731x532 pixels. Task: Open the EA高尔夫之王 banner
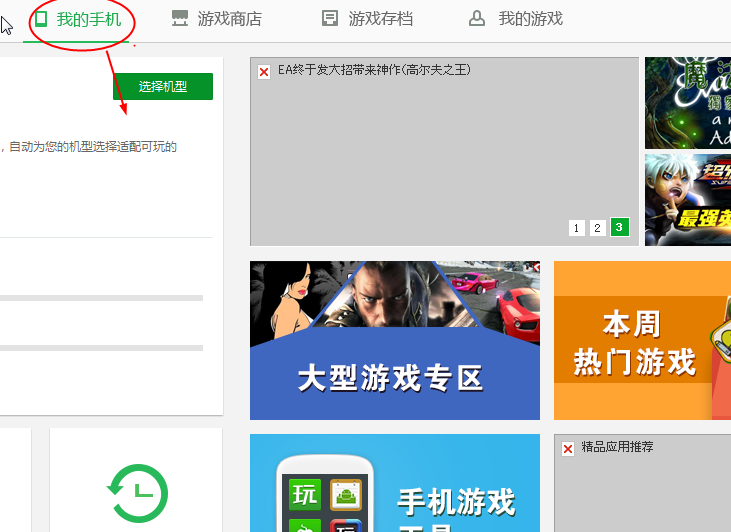coord(444,152)
